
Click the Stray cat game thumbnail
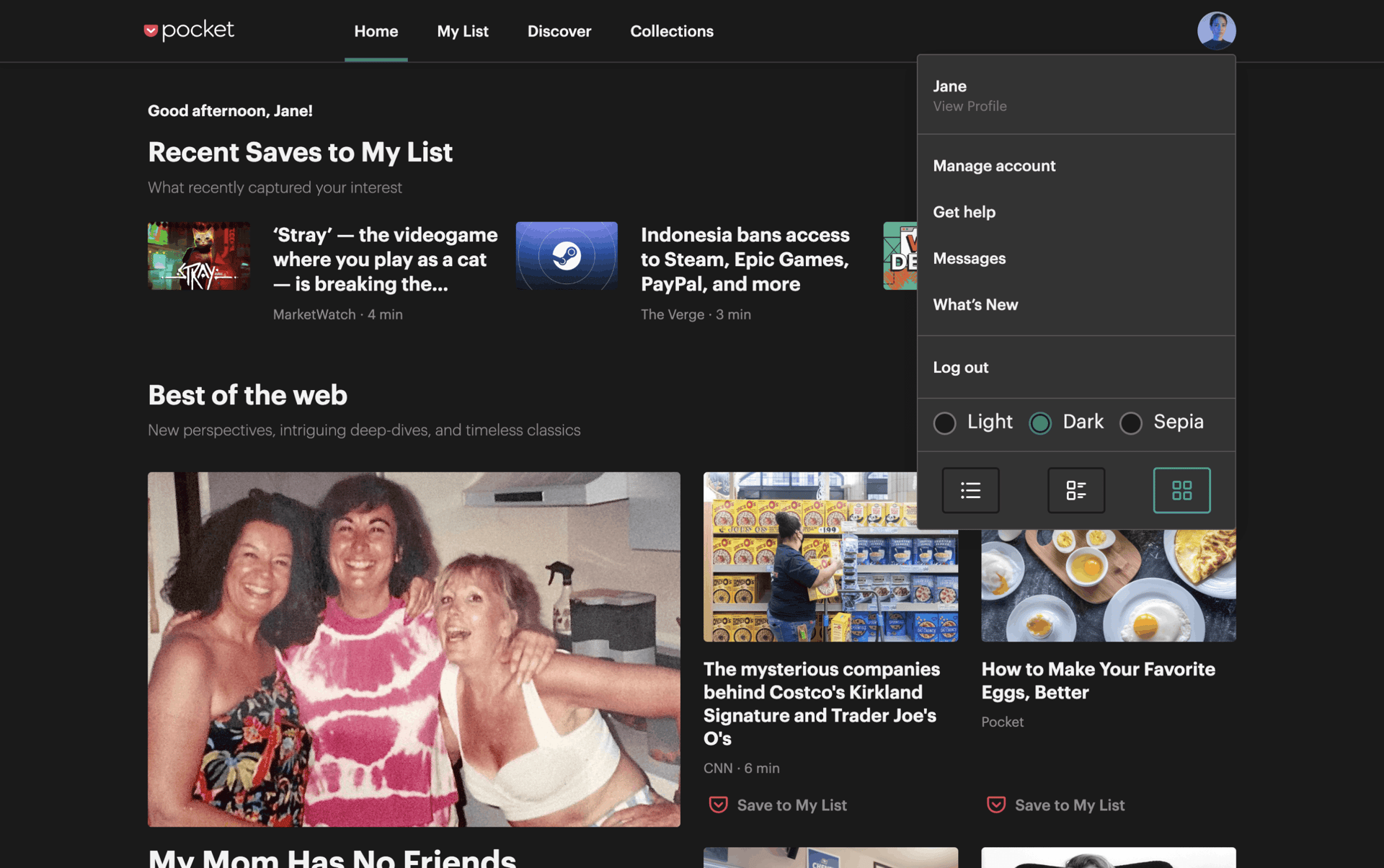click(x=199, y=256)
